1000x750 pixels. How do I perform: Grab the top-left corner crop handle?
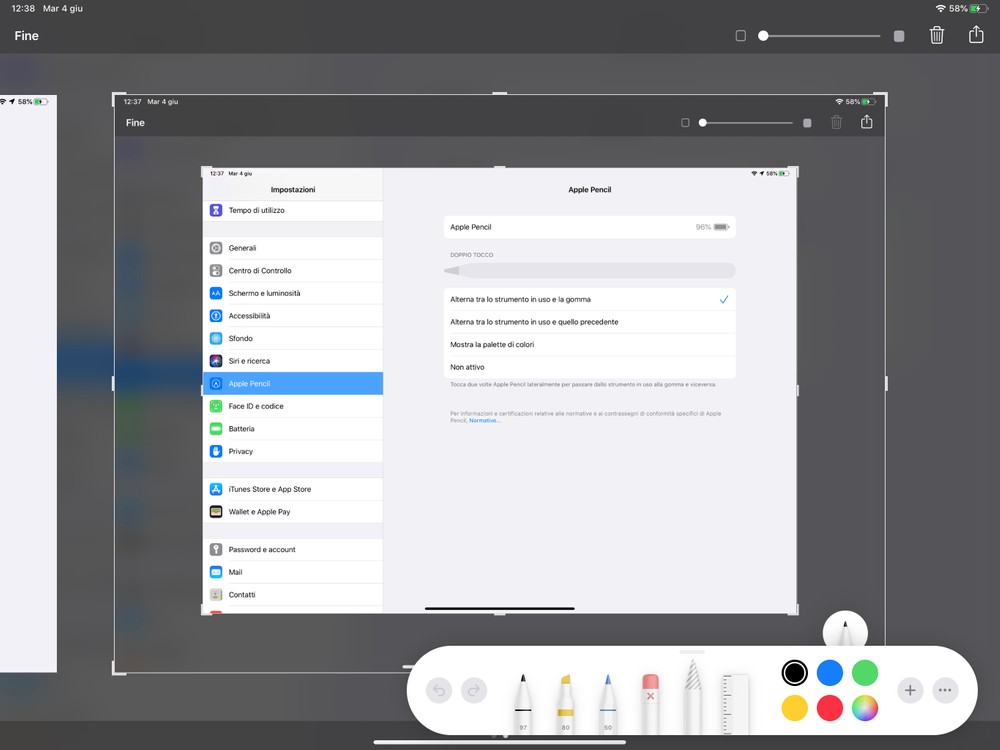[x=117, y=98]
